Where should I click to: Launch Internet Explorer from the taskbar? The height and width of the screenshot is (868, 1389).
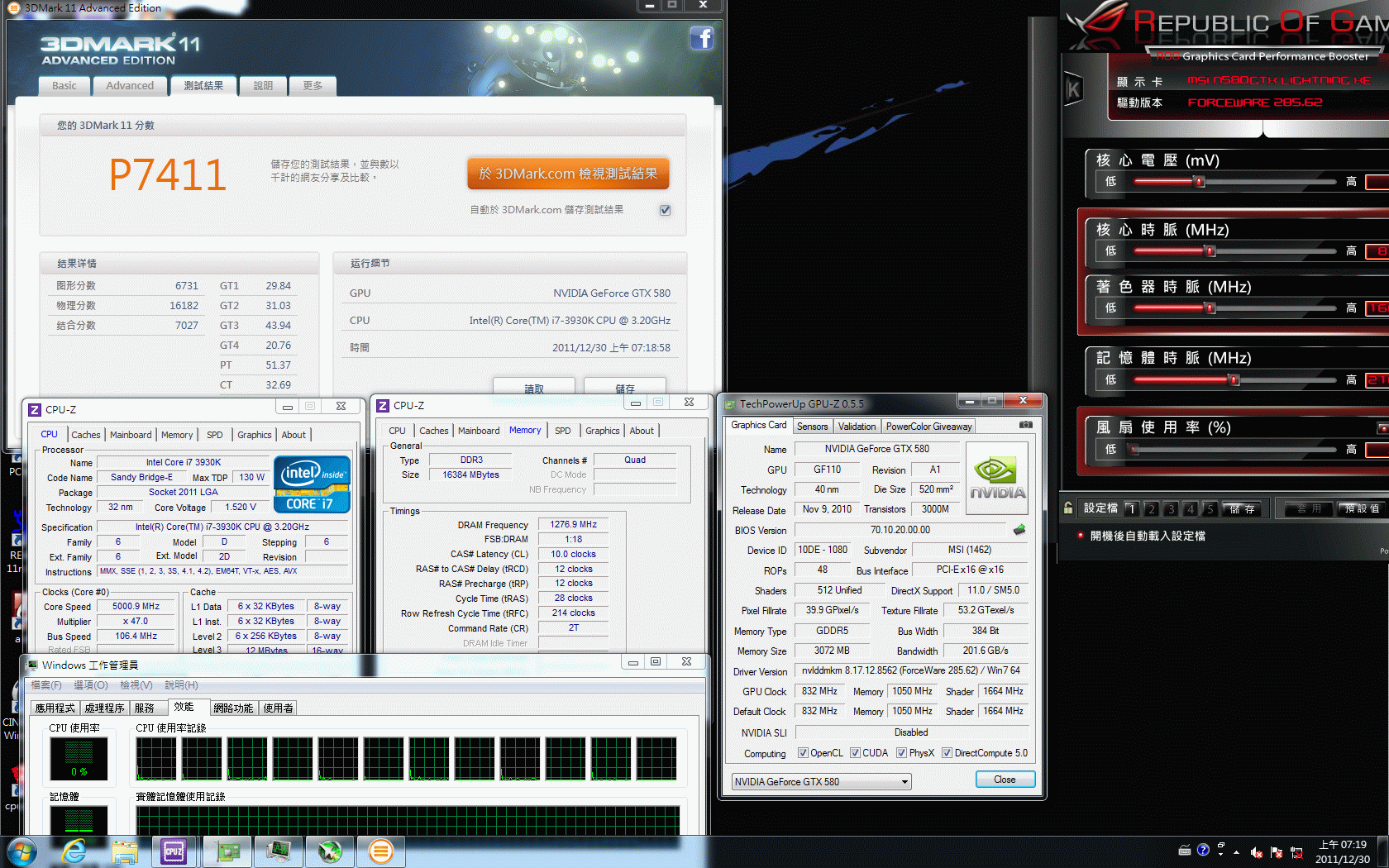tap(74, 851)
